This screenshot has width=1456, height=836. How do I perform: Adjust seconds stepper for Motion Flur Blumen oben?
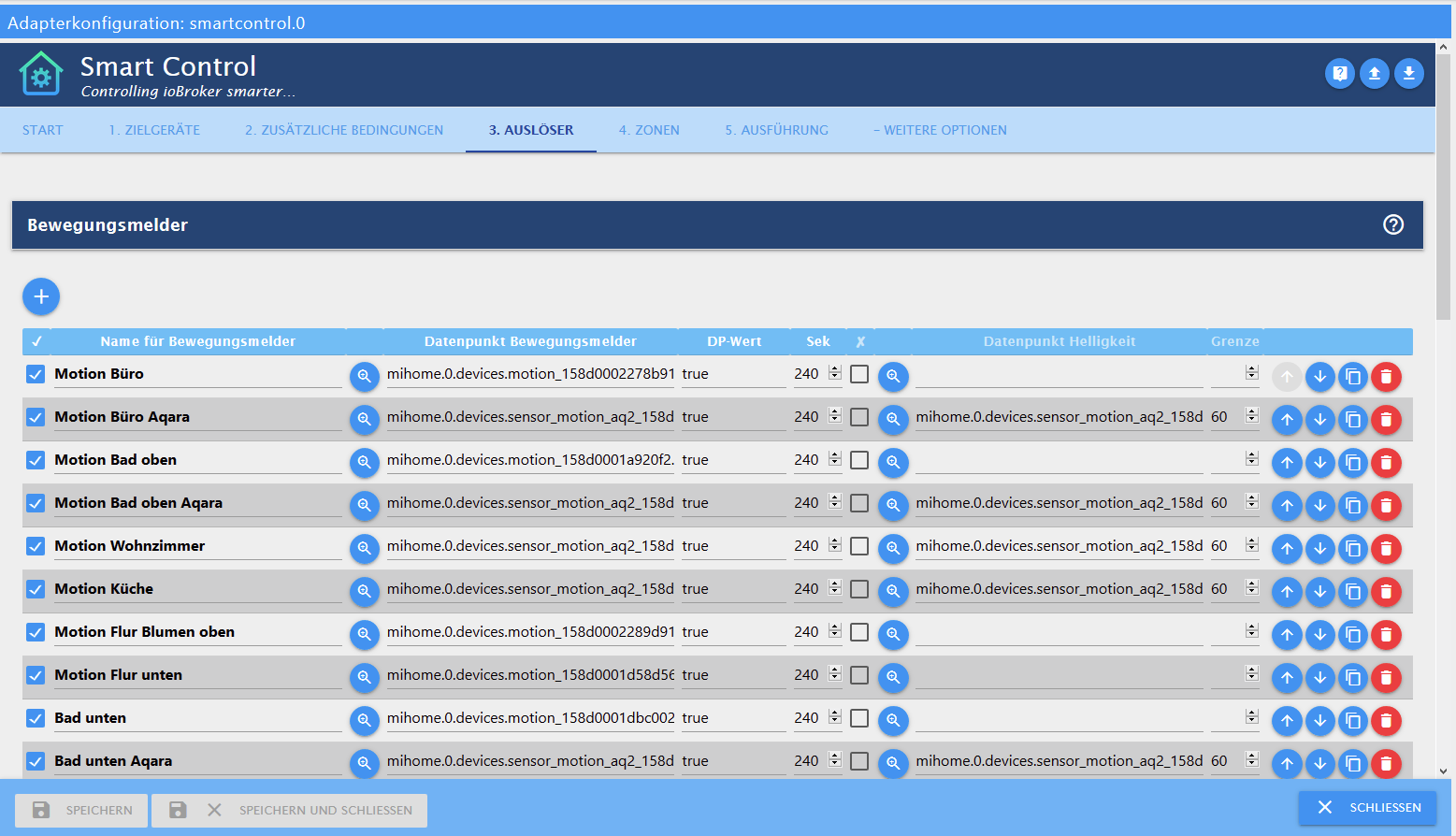point(835,631)
